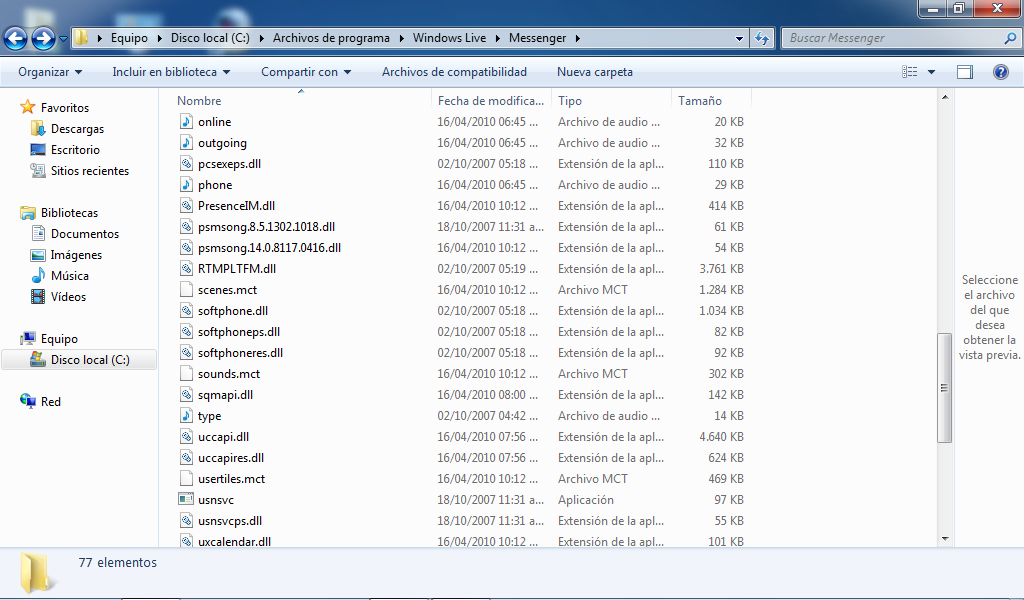Open the Compartir con menu
The image size is (1024, 600).
point(306,72)
